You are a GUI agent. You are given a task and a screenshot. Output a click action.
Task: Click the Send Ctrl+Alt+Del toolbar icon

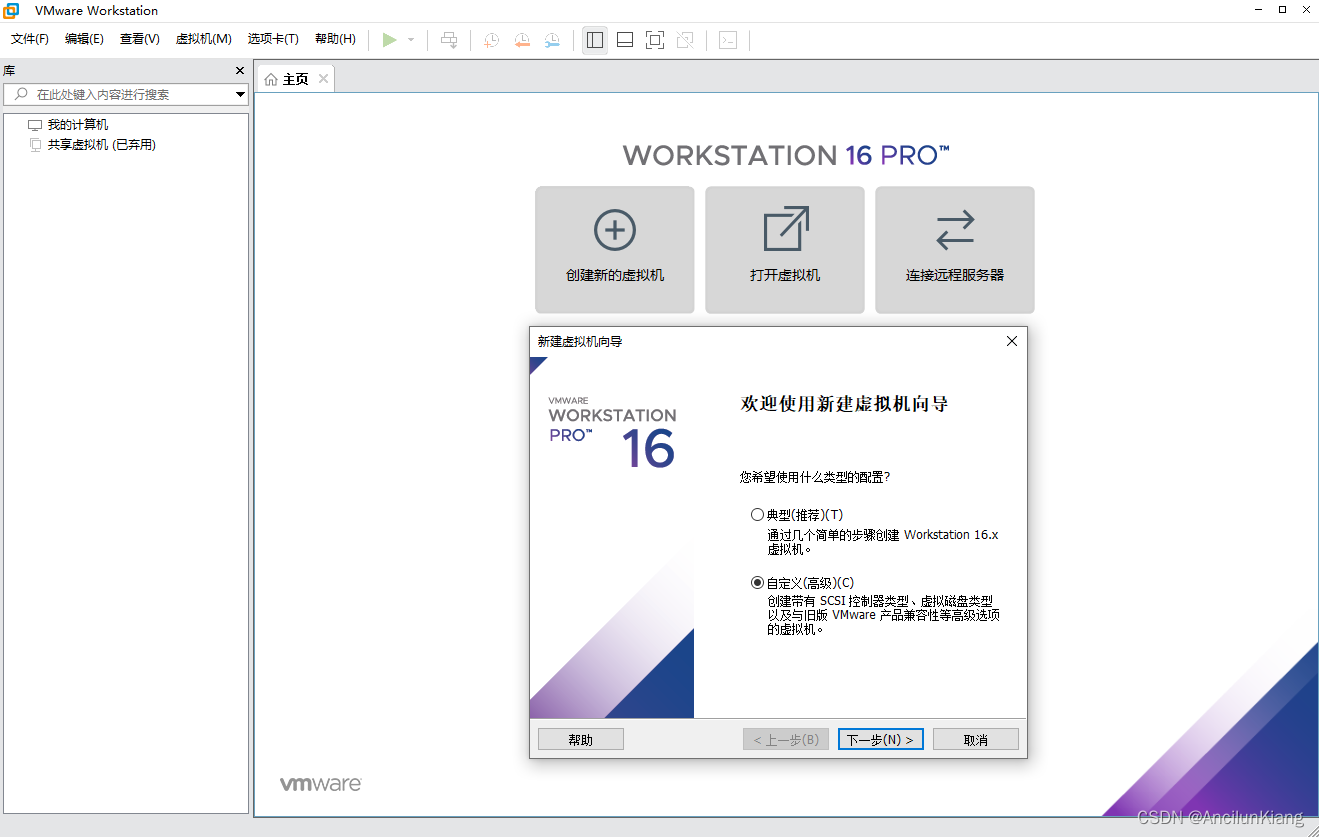[450, 40]
